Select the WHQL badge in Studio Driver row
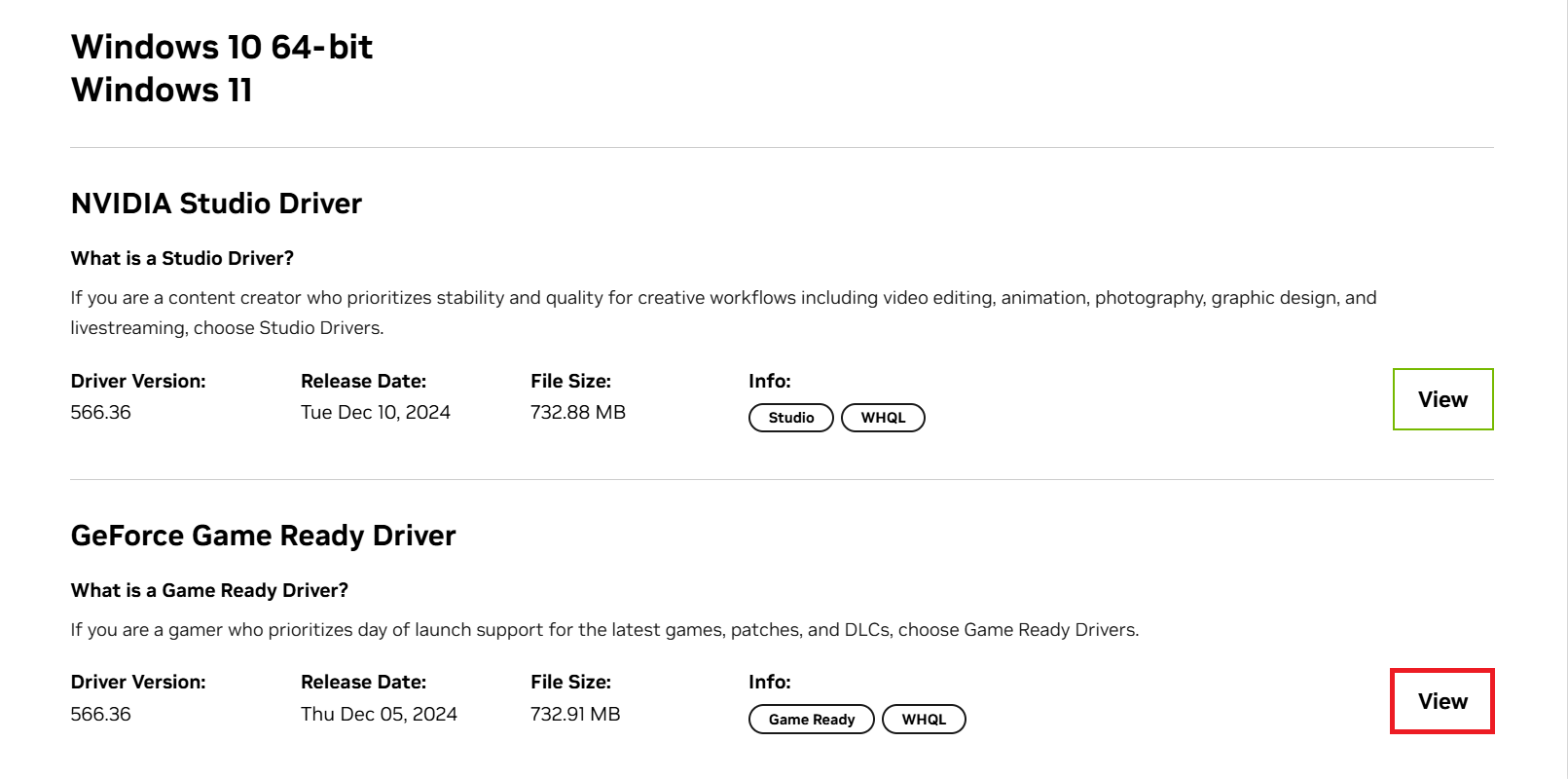Screen dimensions: 1568x779 tap(883, 418)
